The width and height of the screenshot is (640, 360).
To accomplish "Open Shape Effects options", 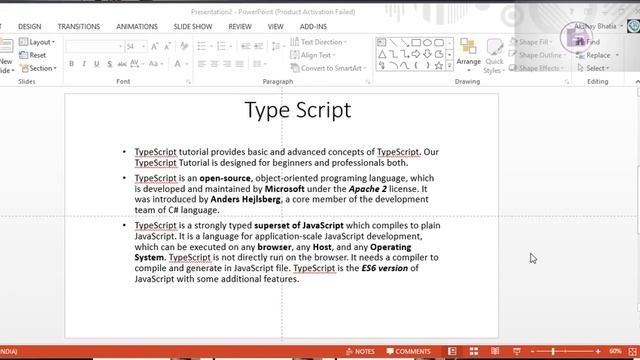I will (537, 68).
